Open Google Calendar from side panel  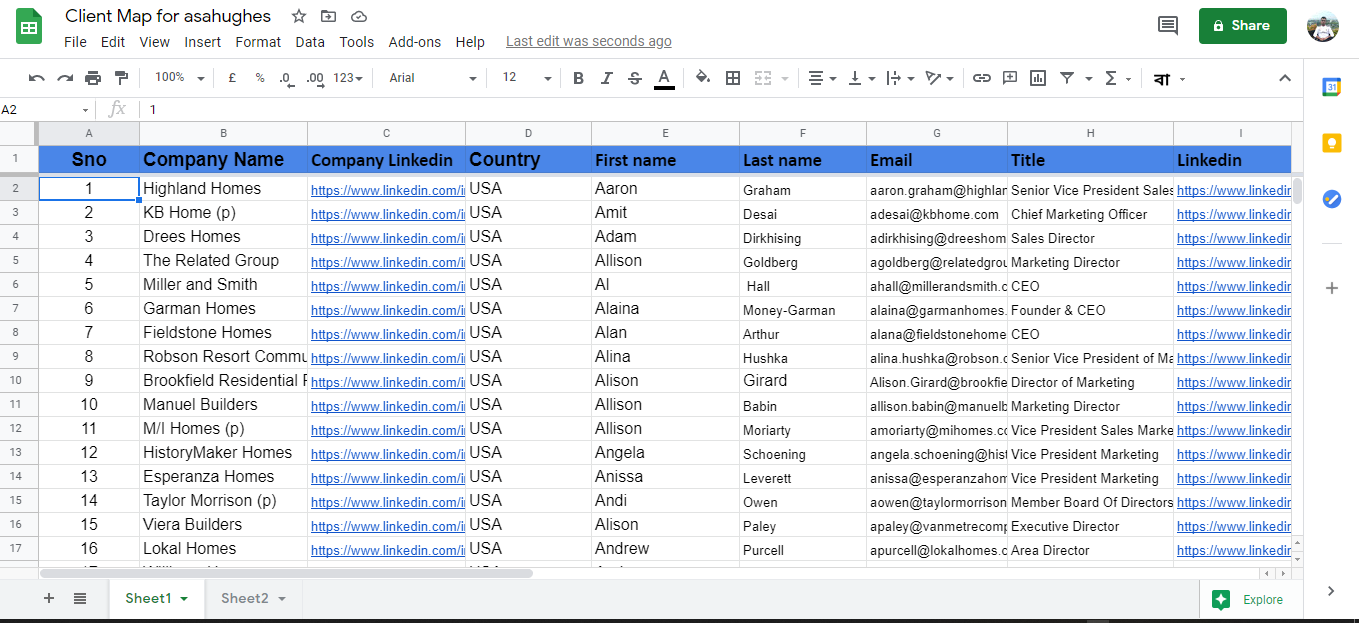click(1331, 87)
